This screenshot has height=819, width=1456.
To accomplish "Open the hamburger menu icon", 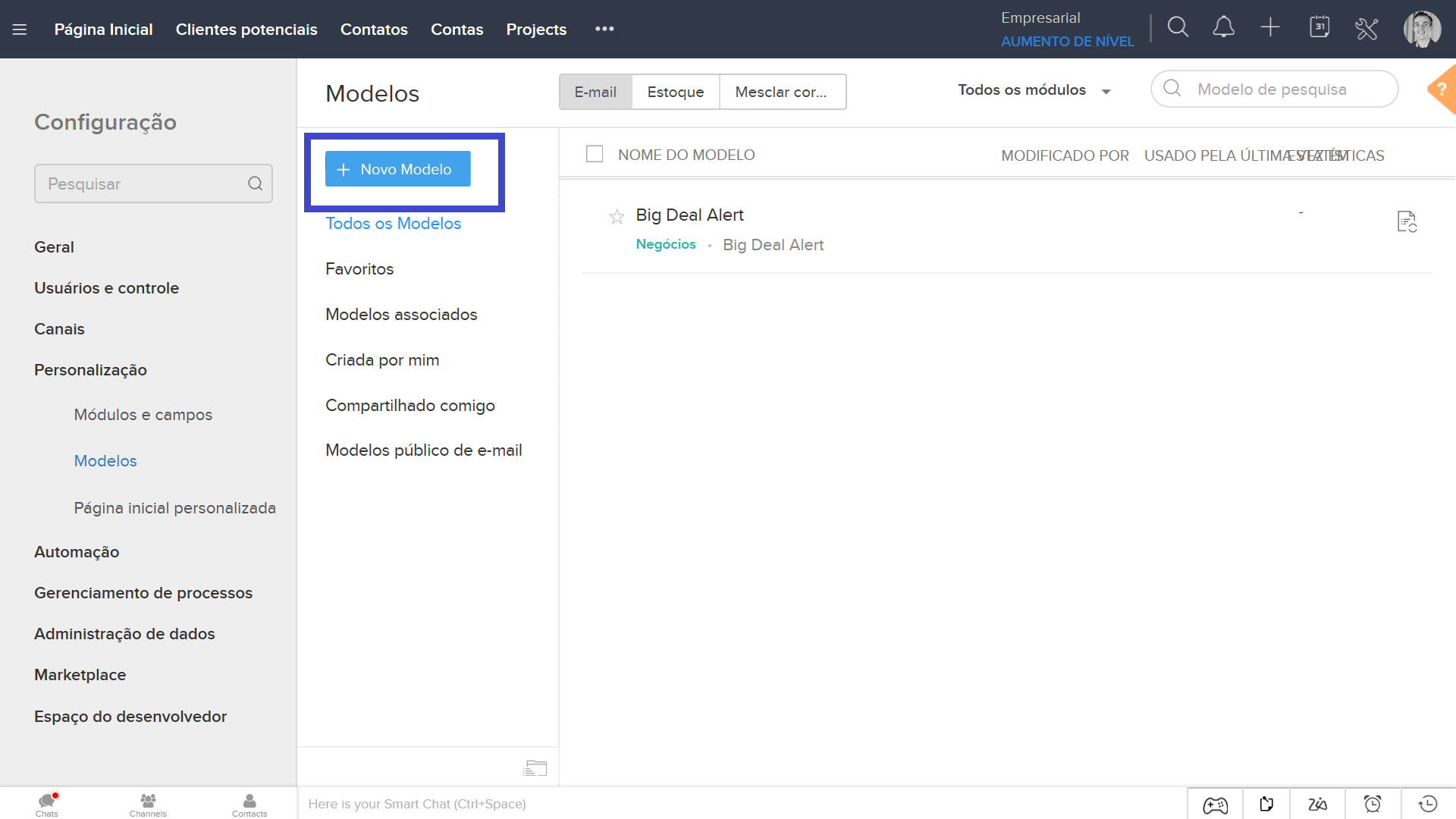I will click(20, 30).
